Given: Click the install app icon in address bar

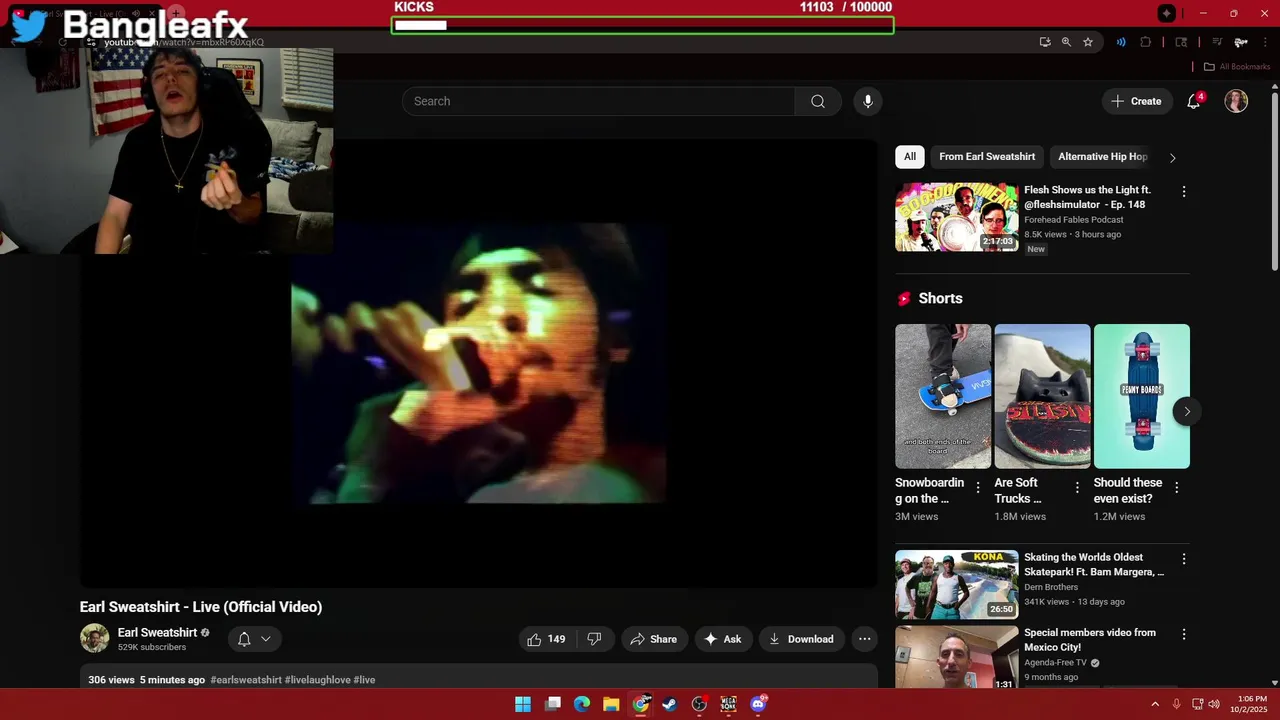Looking at the screenshot, I should pos(1045,42).
